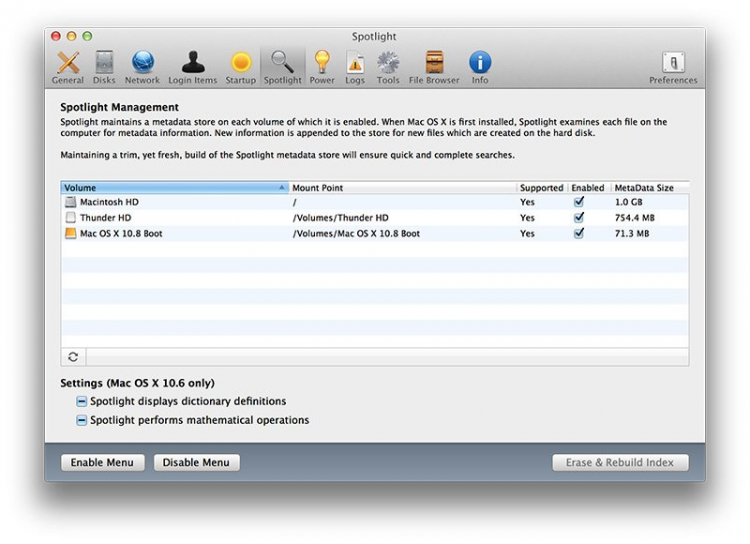750x544 pixels.
Task: Click the Disable Menu button
Action: (197, 463)
